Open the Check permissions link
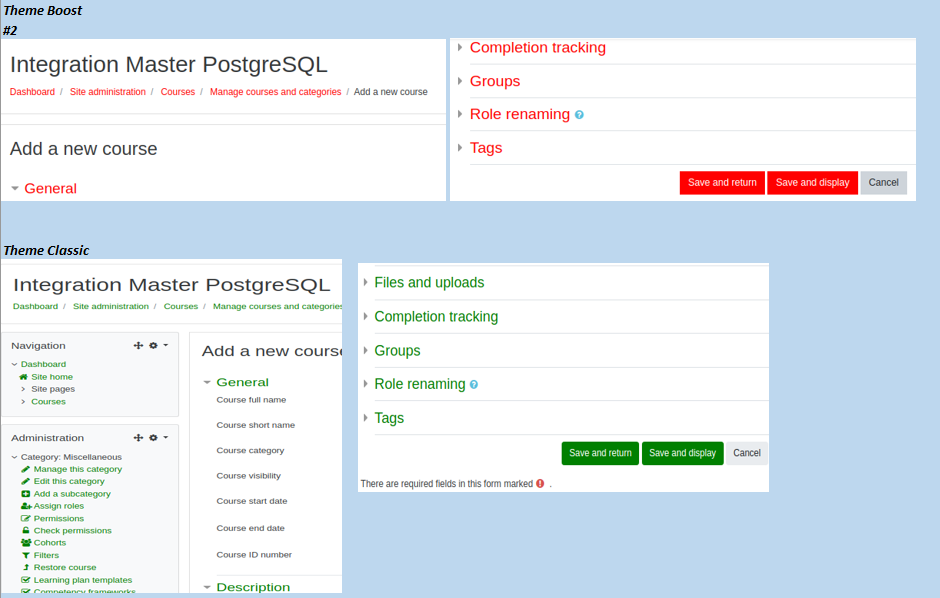The image size is (940, 598). pos(73,530)
